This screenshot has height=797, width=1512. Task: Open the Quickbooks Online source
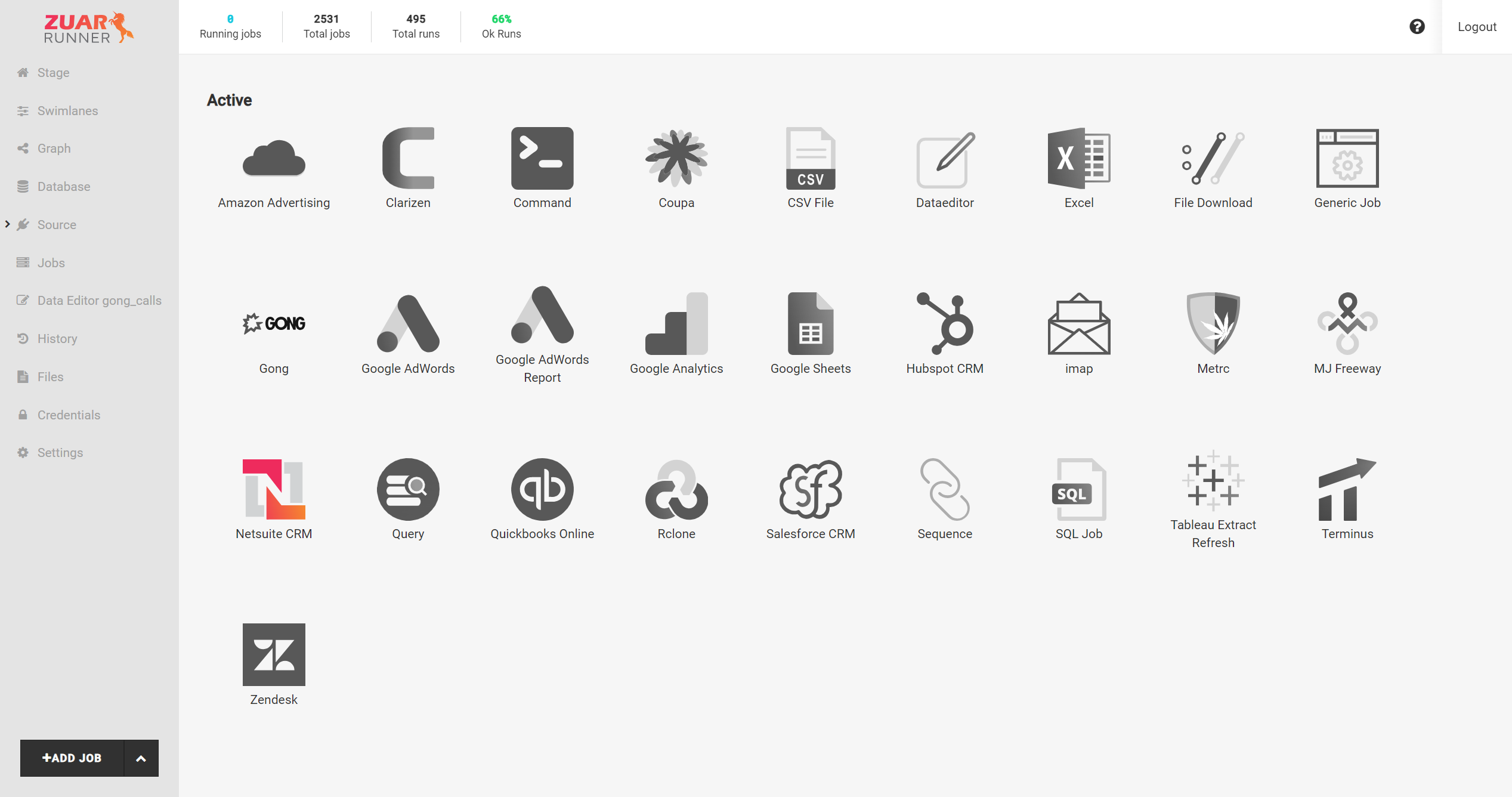click(542, 489)
